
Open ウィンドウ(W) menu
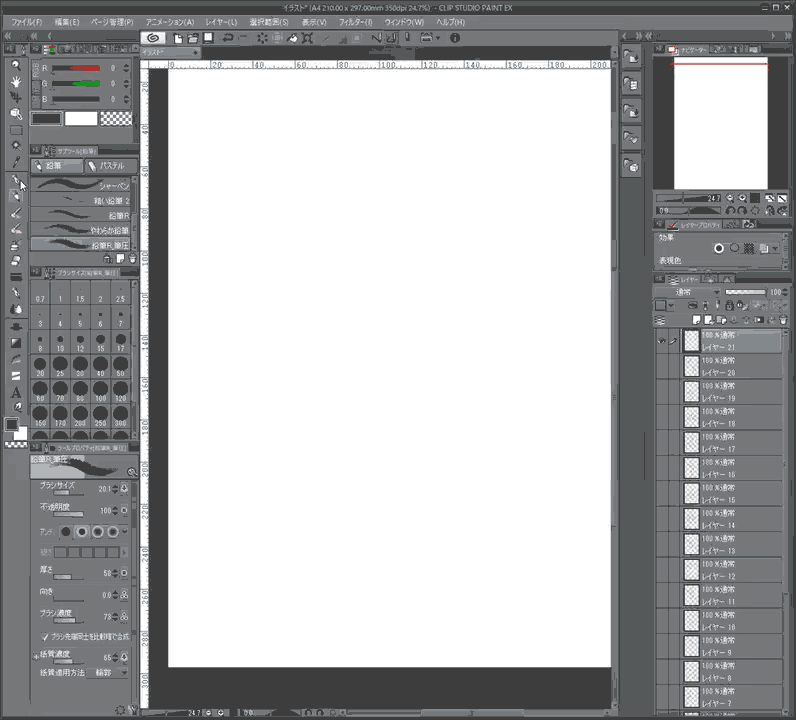(x=404, y=22)
